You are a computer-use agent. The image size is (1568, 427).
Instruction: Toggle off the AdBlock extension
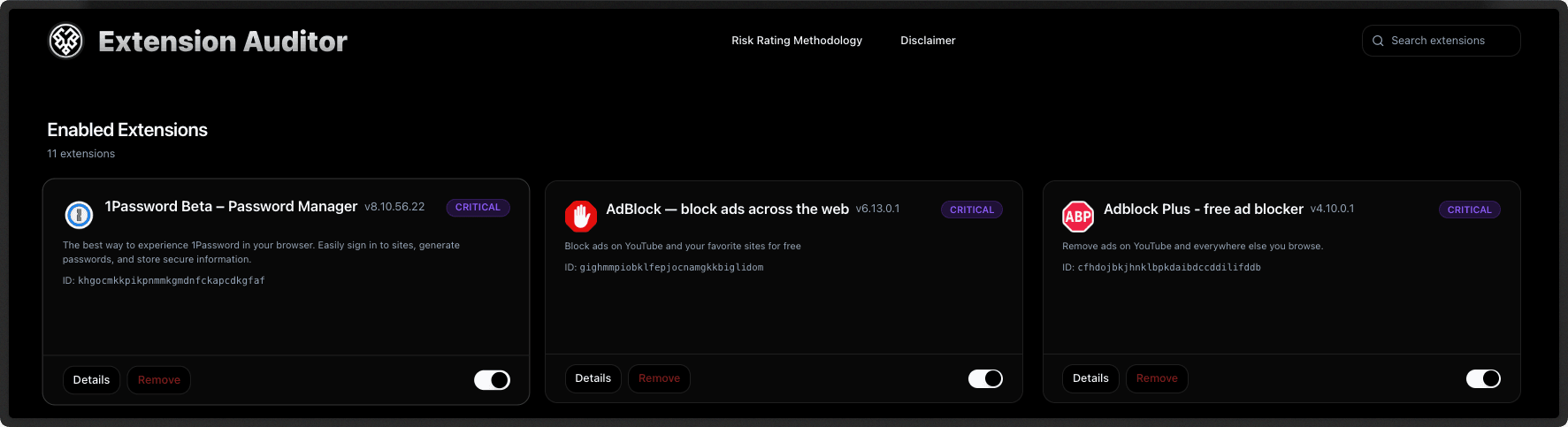point(985,378)
